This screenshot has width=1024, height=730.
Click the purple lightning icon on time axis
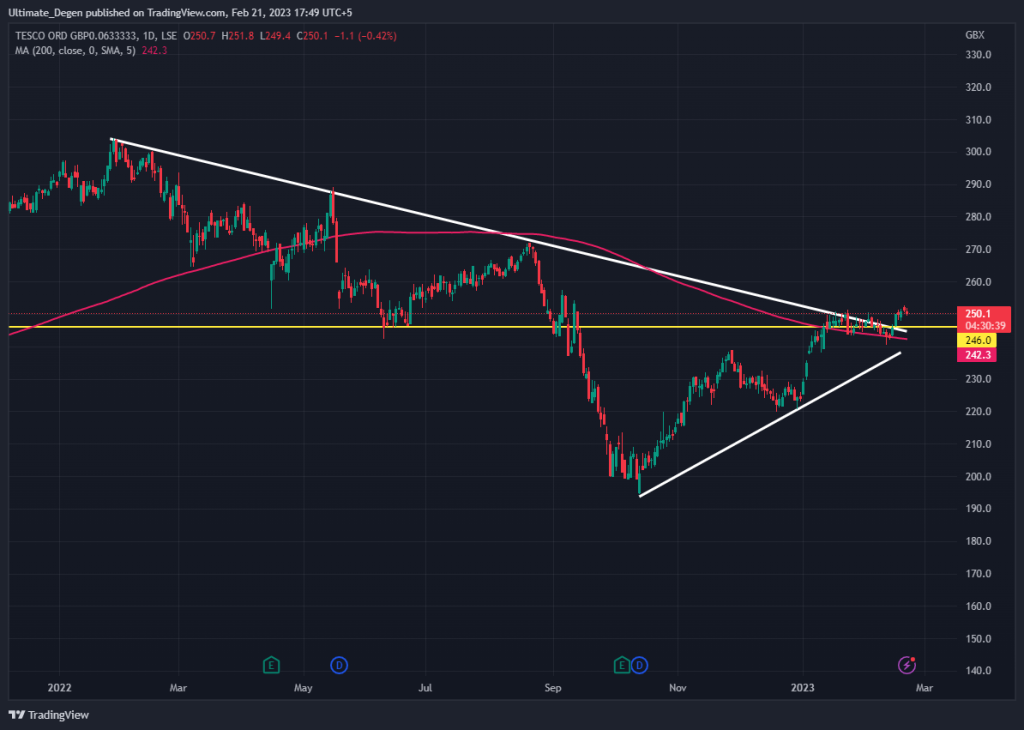tap(906, 664)
